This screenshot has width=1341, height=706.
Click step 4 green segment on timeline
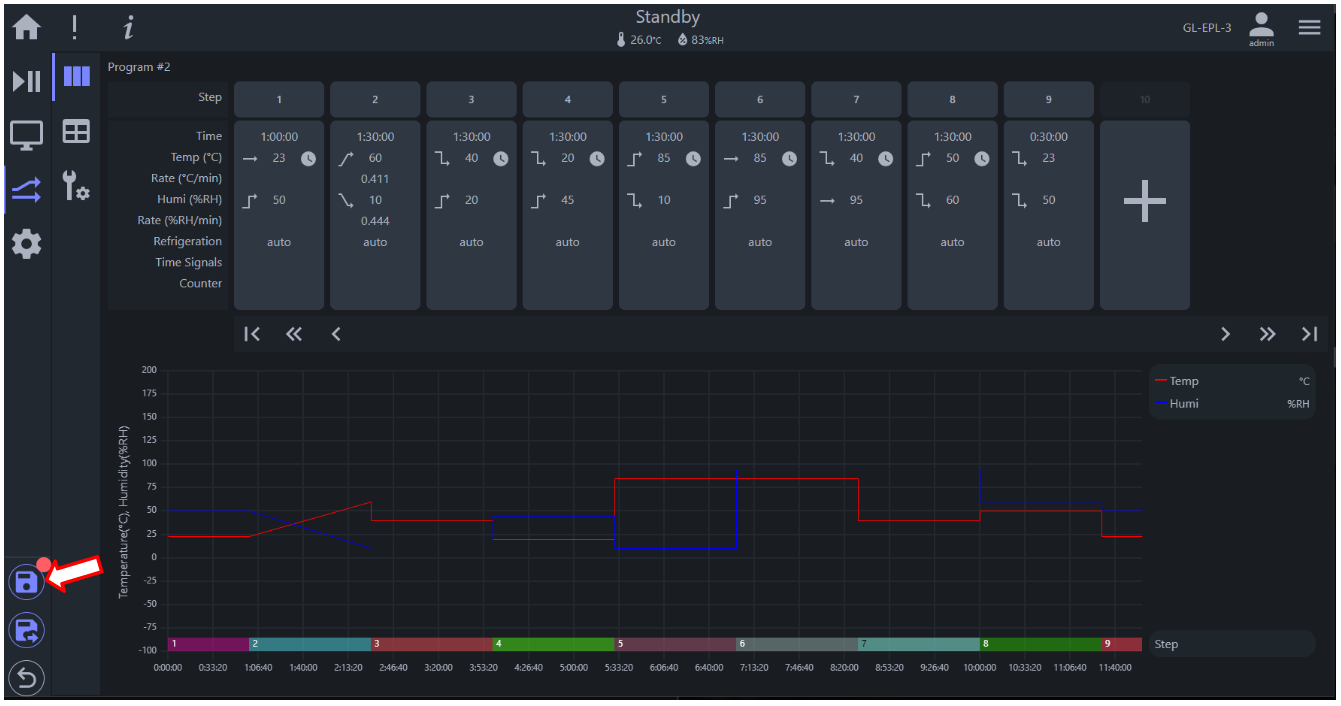(553, 644)
